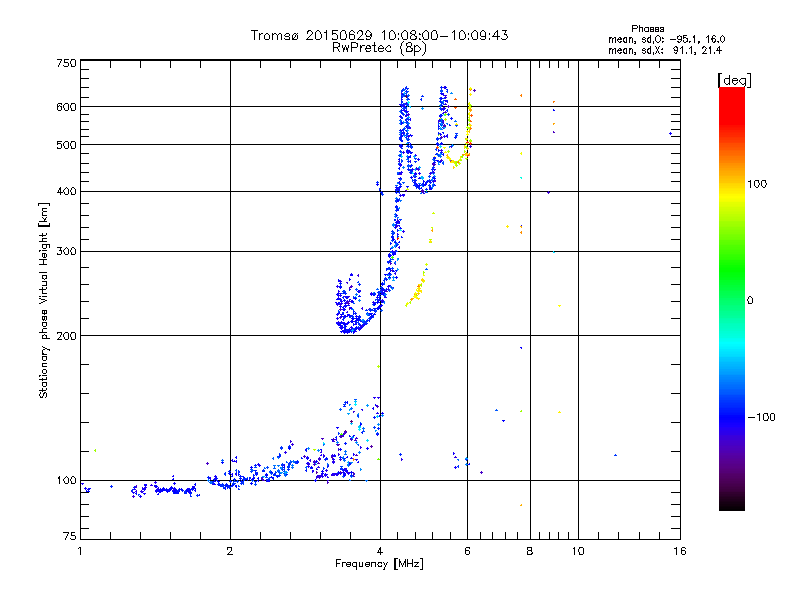Click the x-axis '6' tick label
Image resolution: width=800 pixels, height=600 pixels.
click(x=467, y=551)
